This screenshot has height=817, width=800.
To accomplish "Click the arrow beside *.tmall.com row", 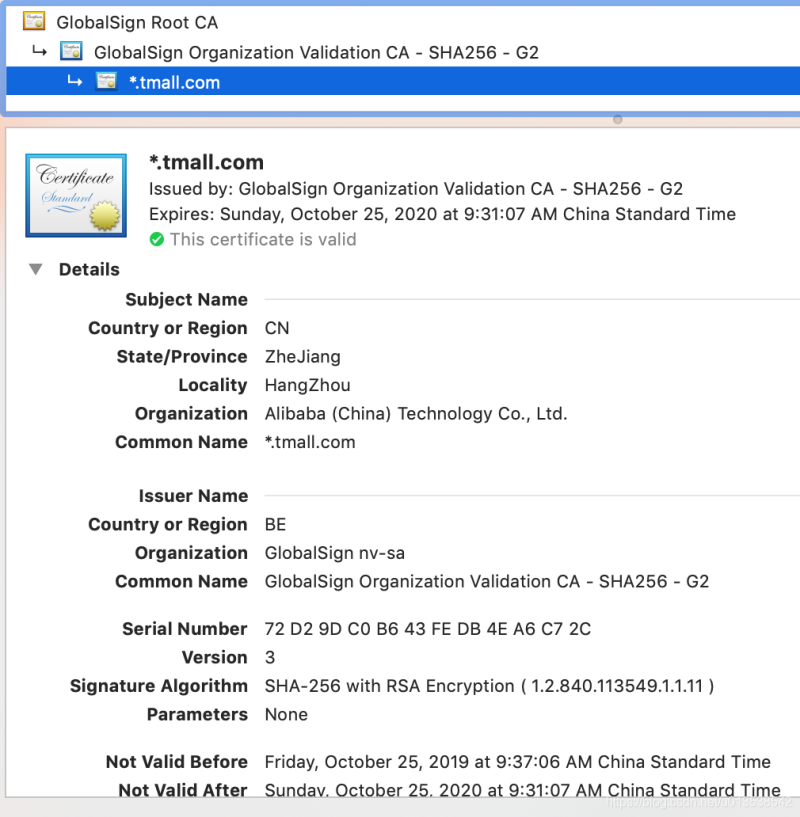I will click(75, 81).
